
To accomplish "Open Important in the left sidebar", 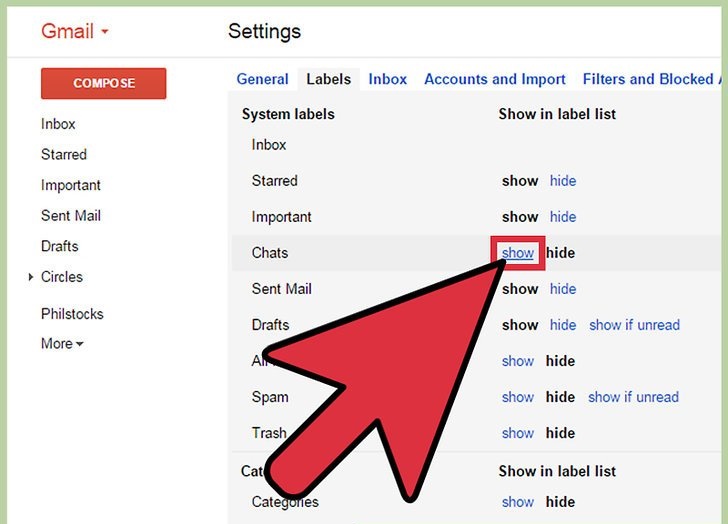I will click(71, 185).
